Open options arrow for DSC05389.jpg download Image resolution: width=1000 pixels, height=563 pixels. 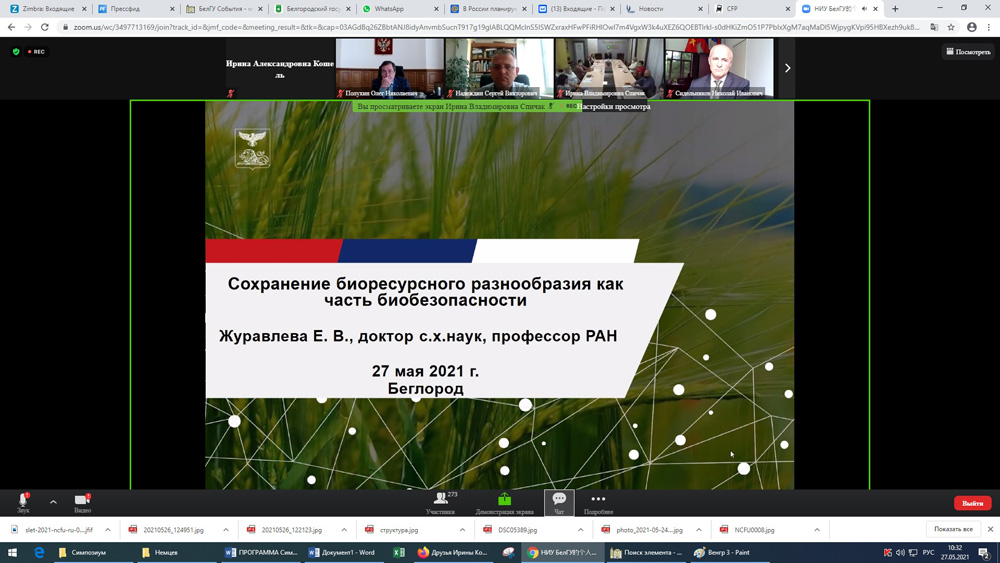tap(580, 530)
